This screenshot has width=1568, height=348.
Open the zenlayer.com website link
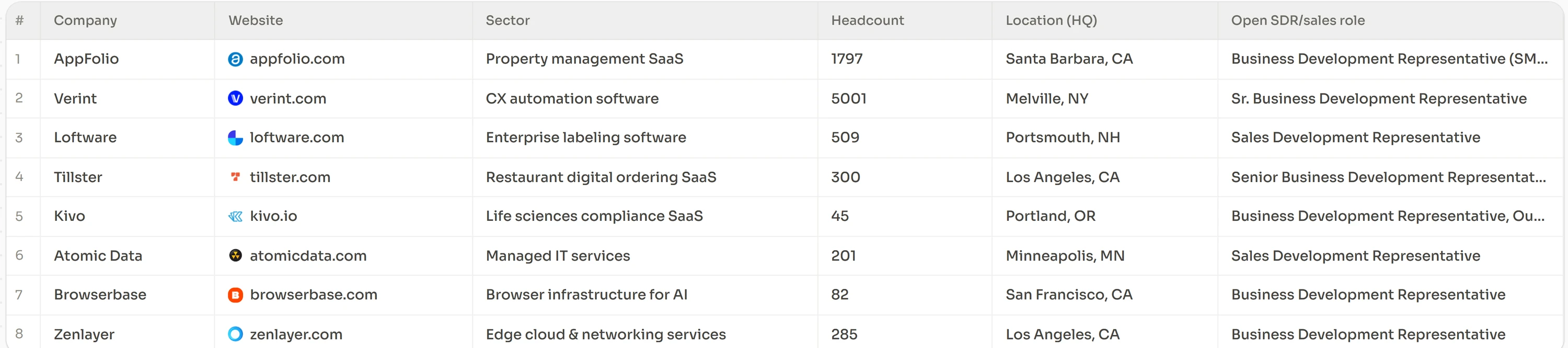tap(296, 334)
